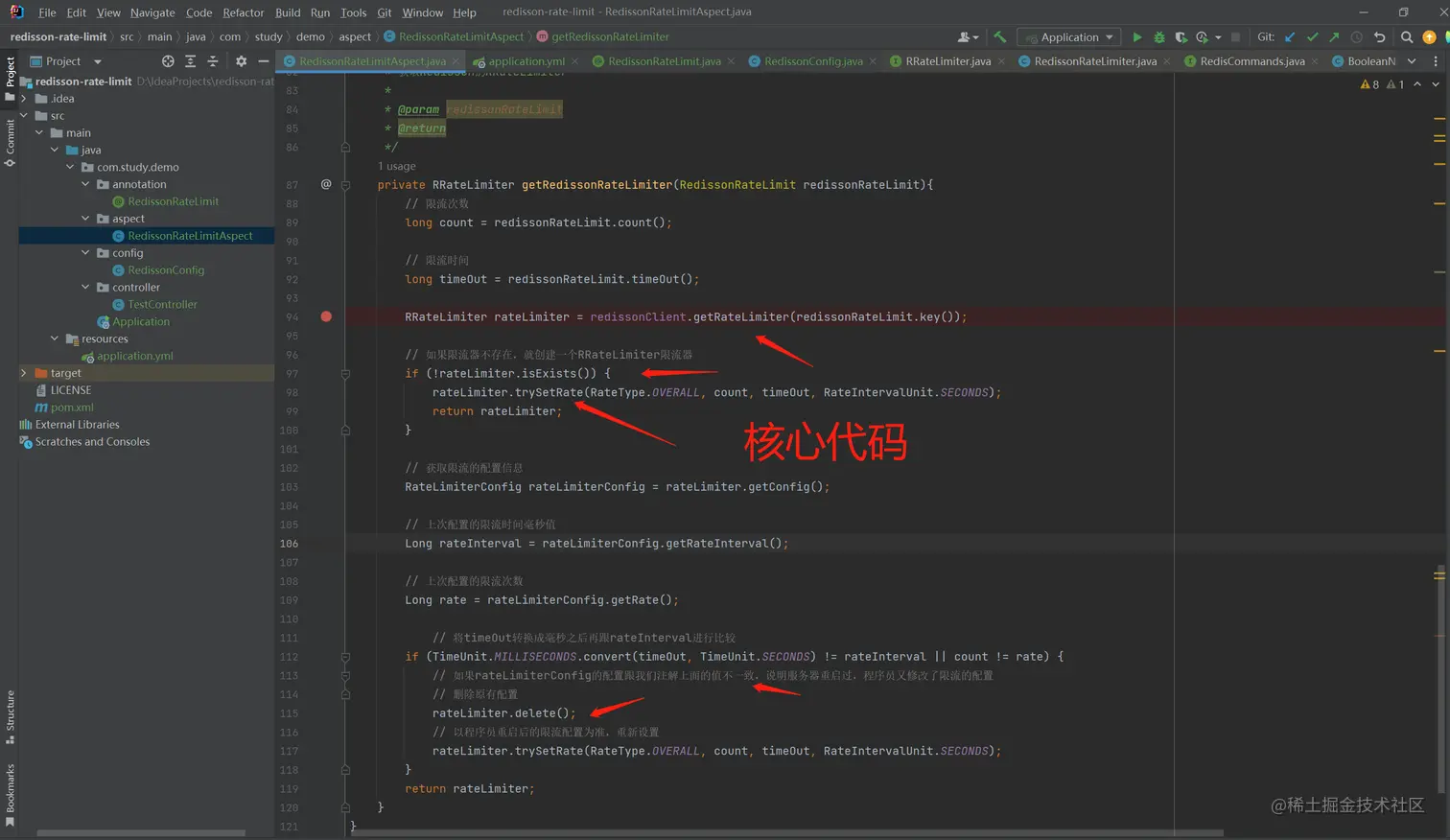Run the Application configuration
Image resolution: width=1450 pixels, height=840 pixels.
[1137, 37]
